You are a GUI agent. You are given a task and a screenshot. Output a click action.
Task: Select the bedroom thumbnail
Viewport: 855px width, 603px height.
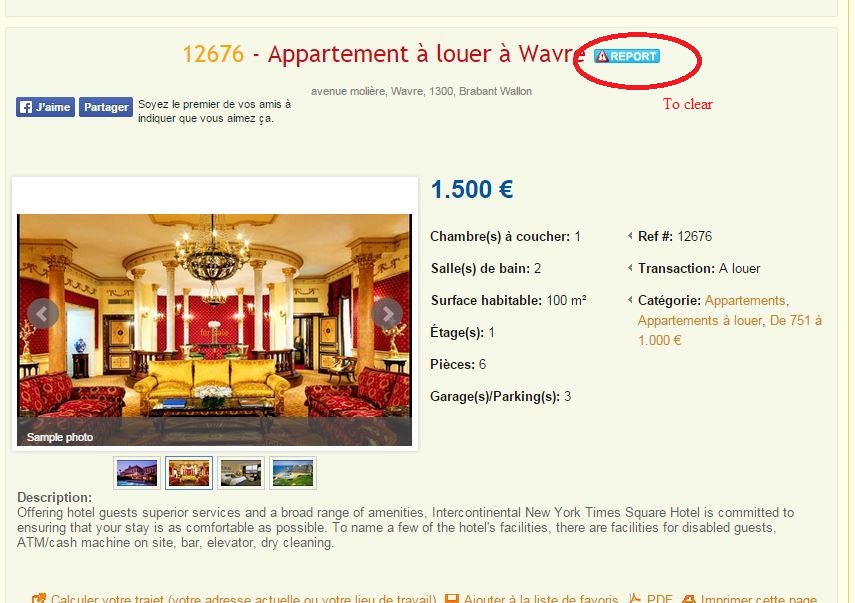click(x=240, y=473)
